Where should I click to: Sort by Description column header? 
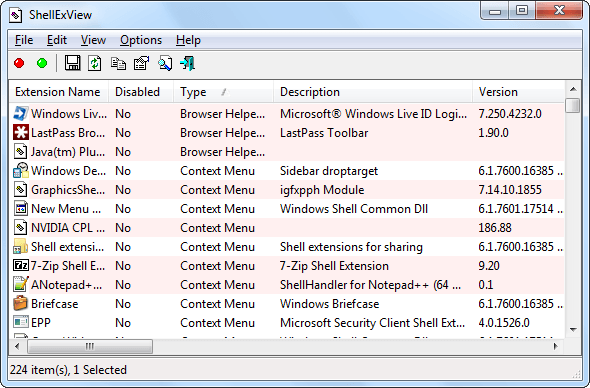[x=373, y=92]
